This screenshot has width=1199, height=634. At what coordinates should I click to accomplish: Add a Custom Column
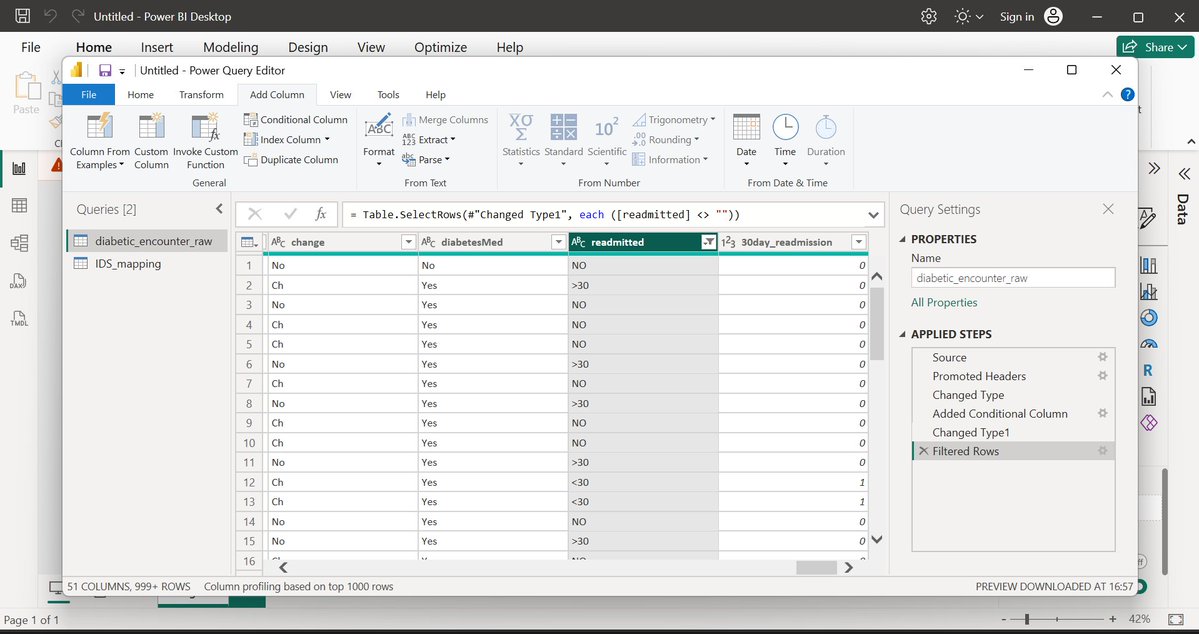coord(151,141)
